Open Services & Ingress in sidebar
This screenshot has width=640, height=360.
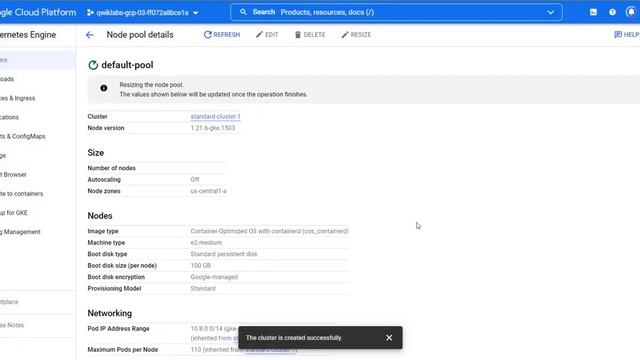18,98
